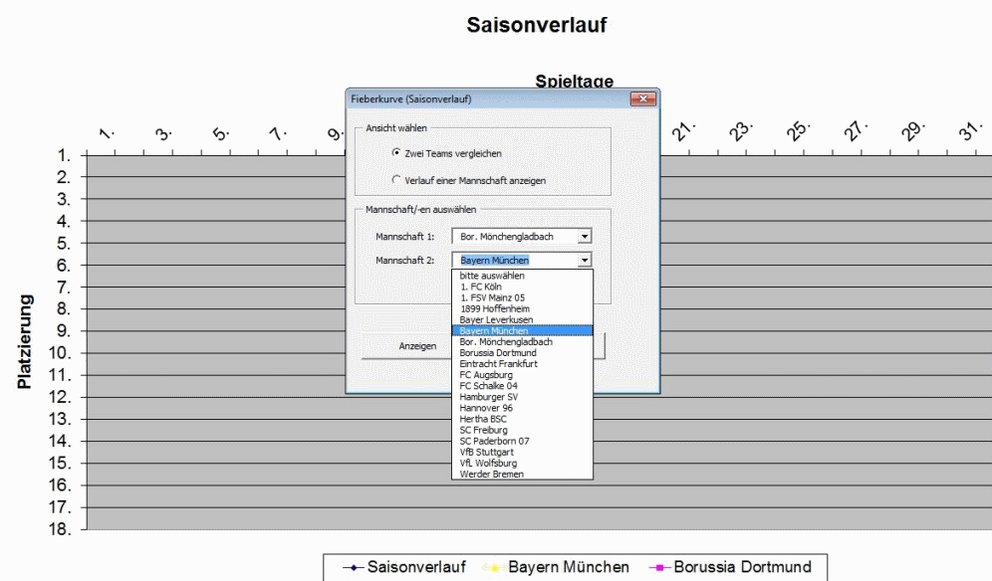Pick 1. FSV Mainz 05 from the list
The width and height of the screenshot is (992, 581).
click(522, 297)
